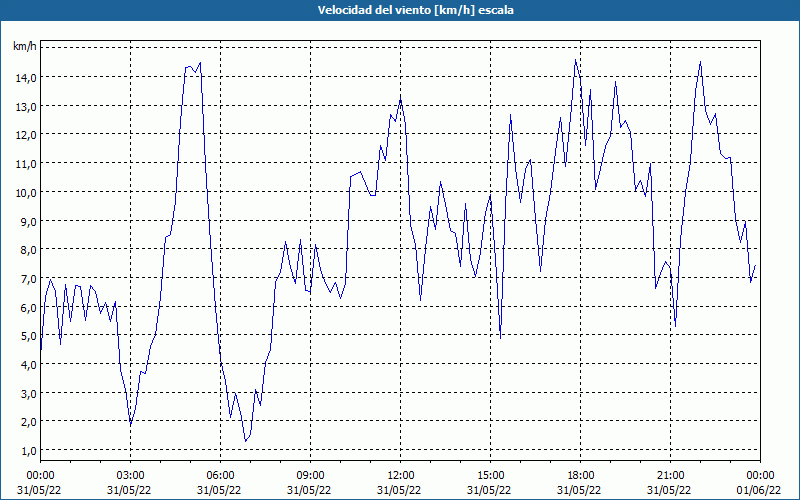This screenshot has width=800, height=500.
Task: Click the y-axis value 1,0
Action: (29, 451)
